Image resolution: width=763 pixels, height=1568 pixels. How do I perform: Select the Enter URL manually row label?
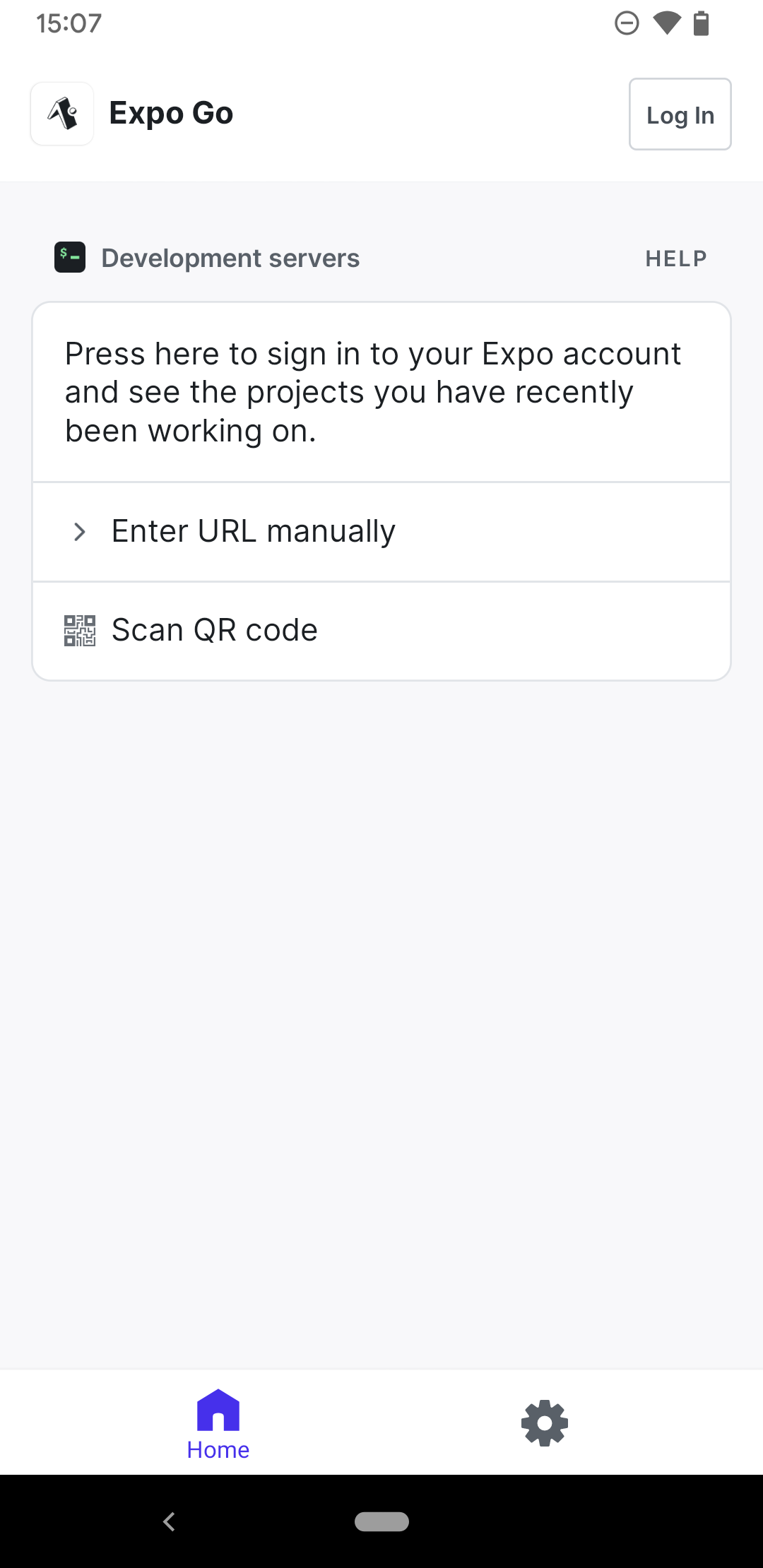(x=253, y=532)
